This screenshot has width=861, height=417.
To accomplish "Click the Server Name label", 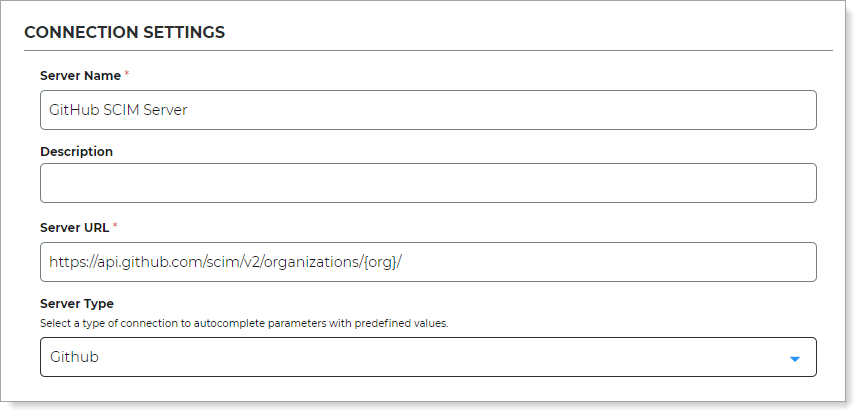I will 80,76.
